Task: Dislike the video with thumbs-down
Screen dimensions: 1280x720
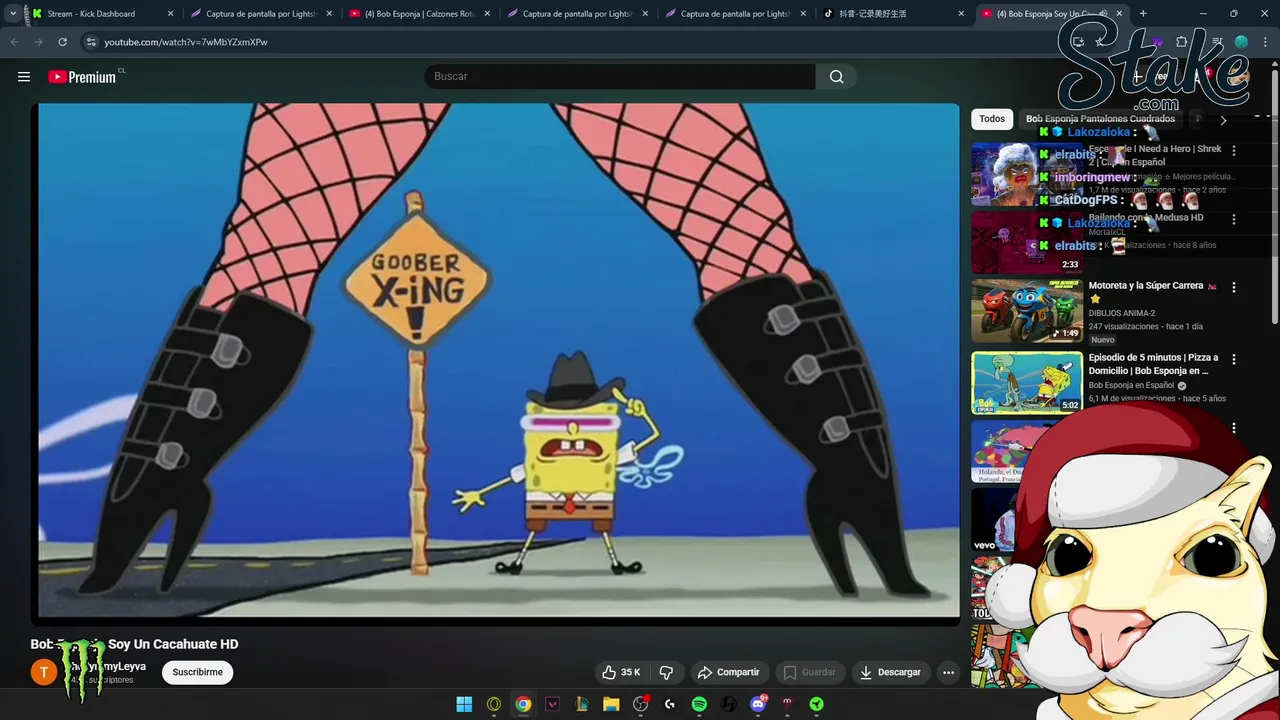Action: tap(666, 672)
